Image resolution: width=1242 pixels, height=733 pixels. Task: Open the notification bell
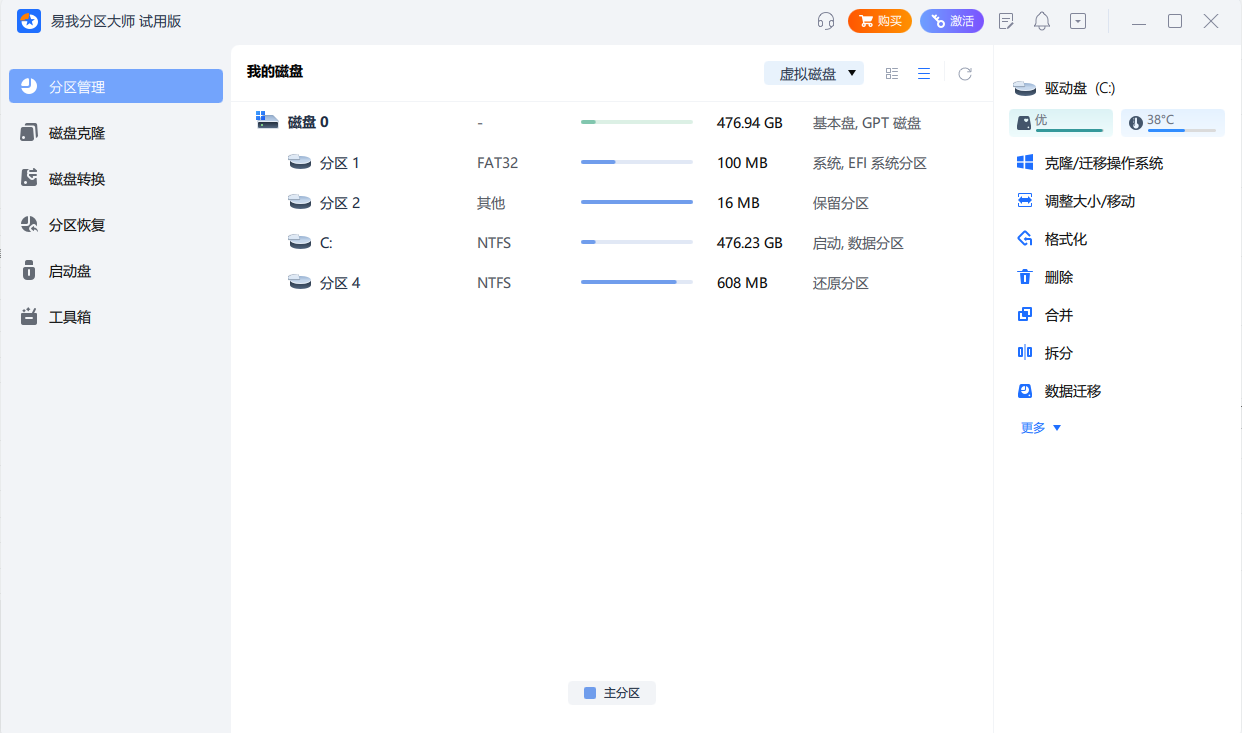(1041, 20)
